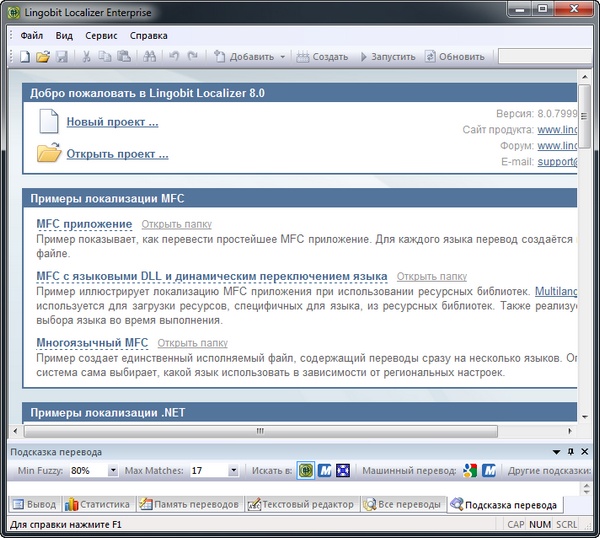
Task: Click the Добавить toolbar button
Action: [x=244, y=57]
